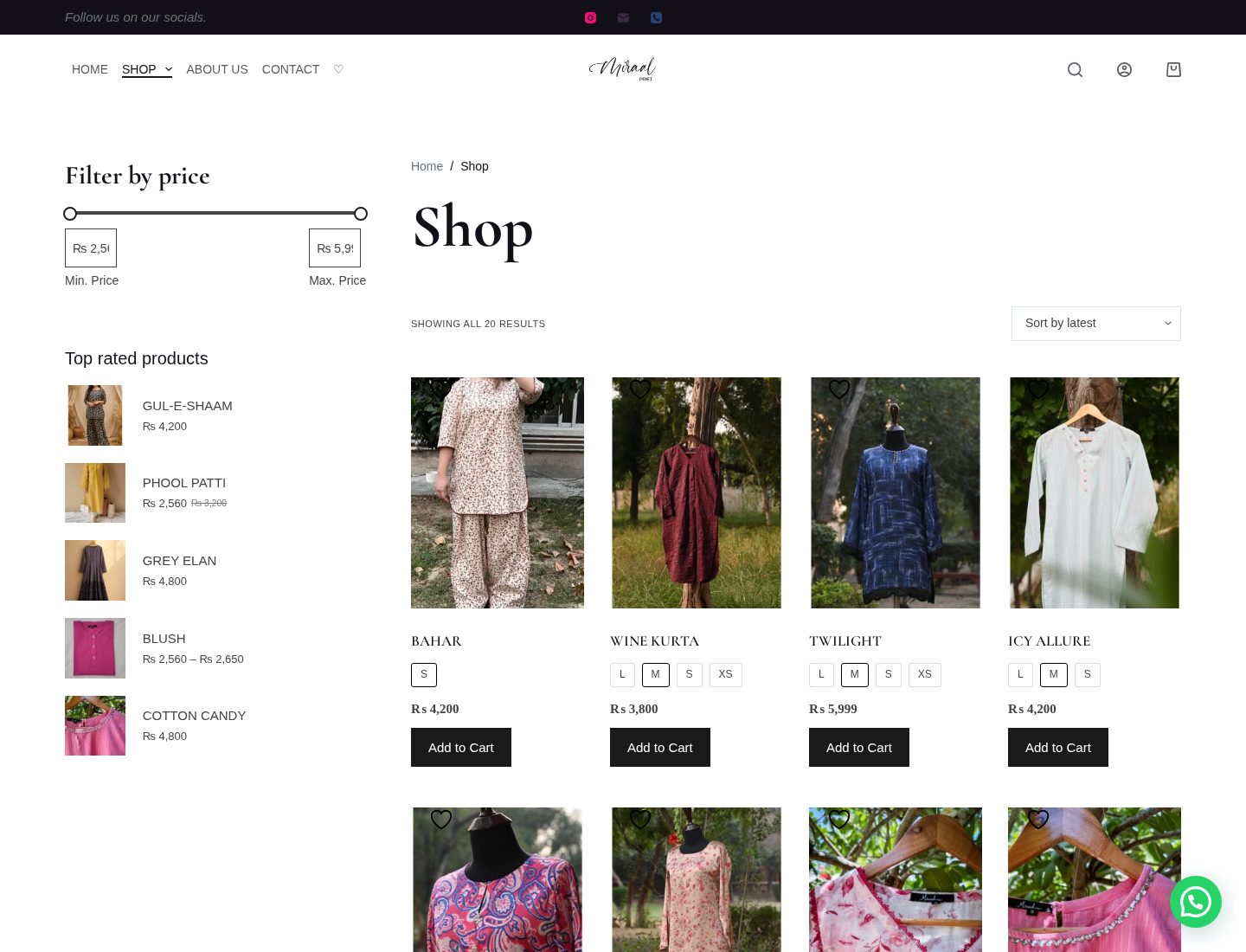This screenshot has width=1246, height=952.
Task: Select size XS for TWILIGHT
Action: pos(924,674)
